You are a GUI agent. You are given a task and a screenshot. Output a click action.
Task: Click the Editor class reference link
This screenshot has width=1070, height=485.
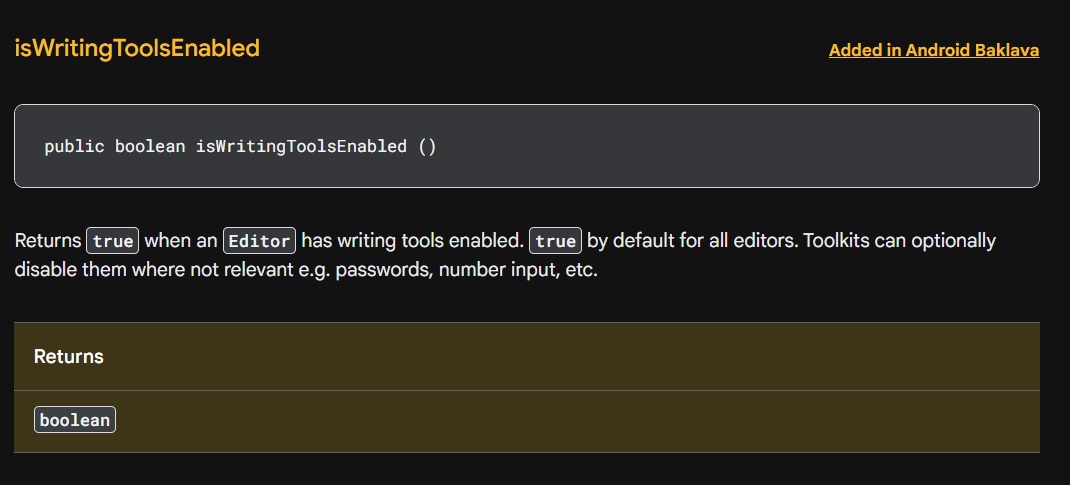pos(259,241)
